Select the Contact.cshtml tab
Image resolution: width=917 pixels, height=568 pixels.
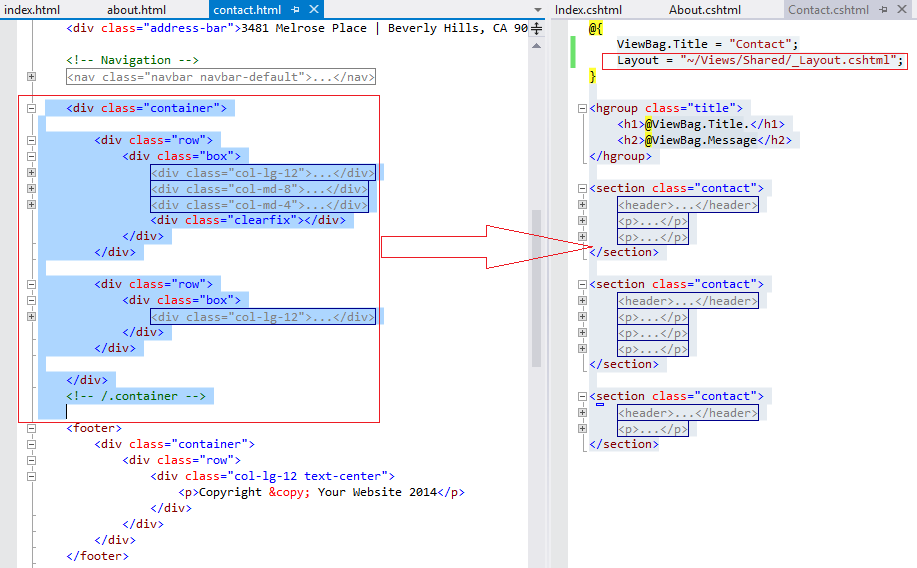(828, 10)
